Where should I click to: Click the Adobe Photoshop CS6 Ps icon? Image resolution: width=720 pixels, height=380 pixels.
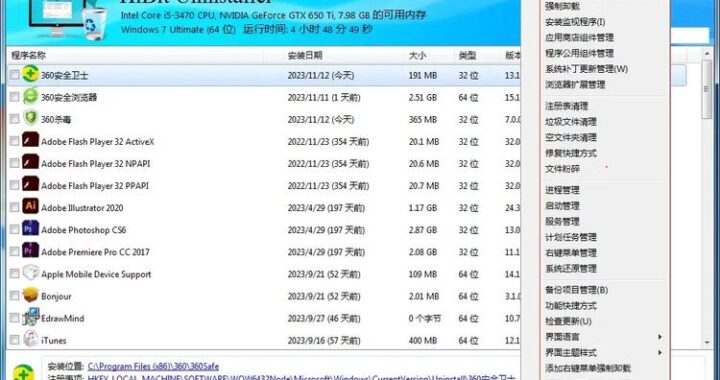[30, 228]
